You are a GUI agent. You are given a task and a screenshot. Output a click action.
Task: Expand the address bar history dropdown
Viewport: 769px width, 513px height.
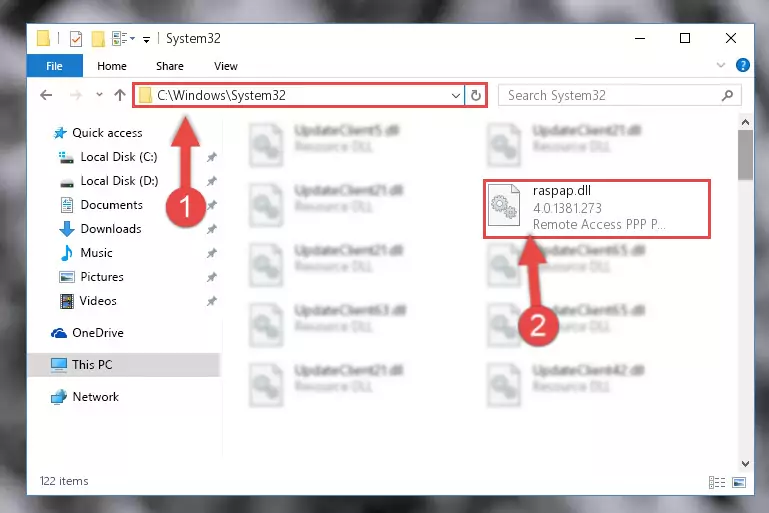(456, 95)
